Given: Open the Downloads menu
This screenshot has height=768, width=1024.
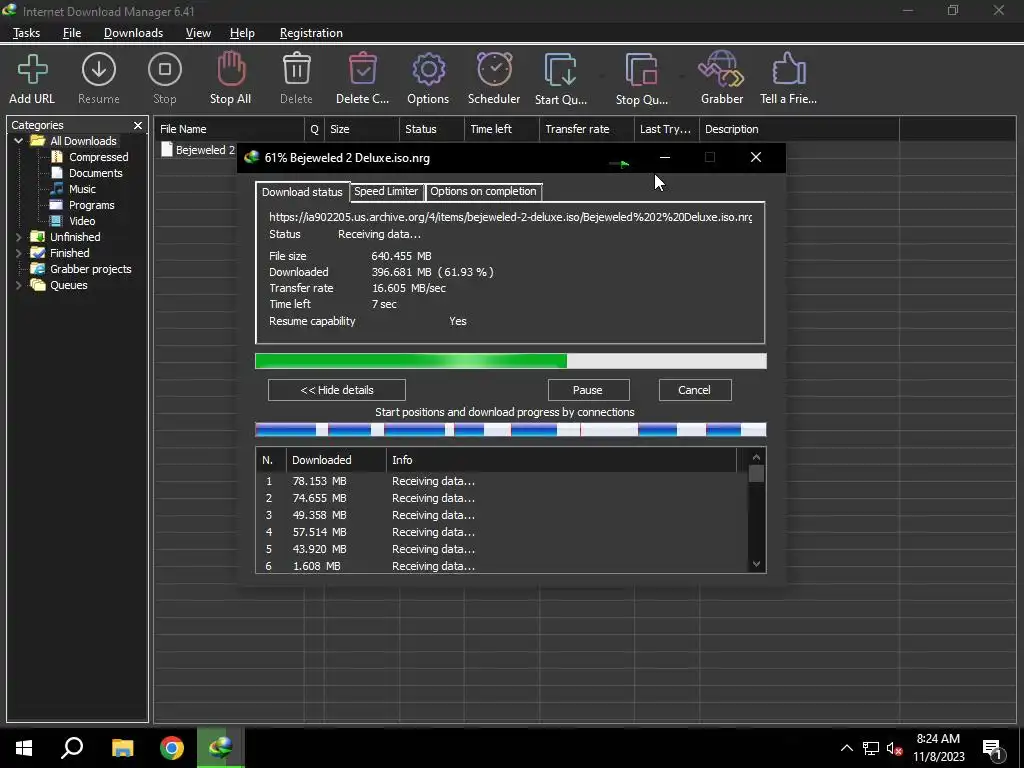Looking at the screenshot, I should click(x=133, y=33).
